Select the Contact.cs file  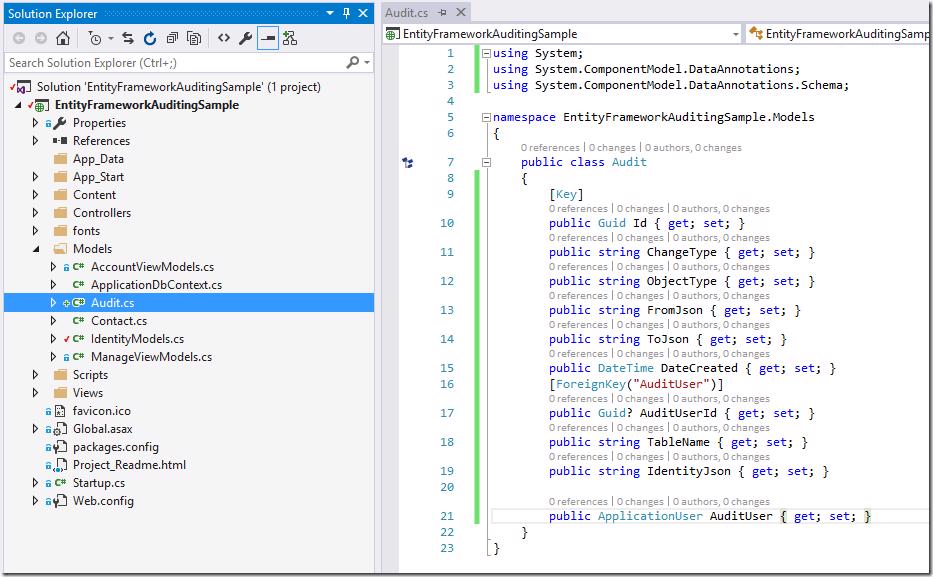(118, 321)
